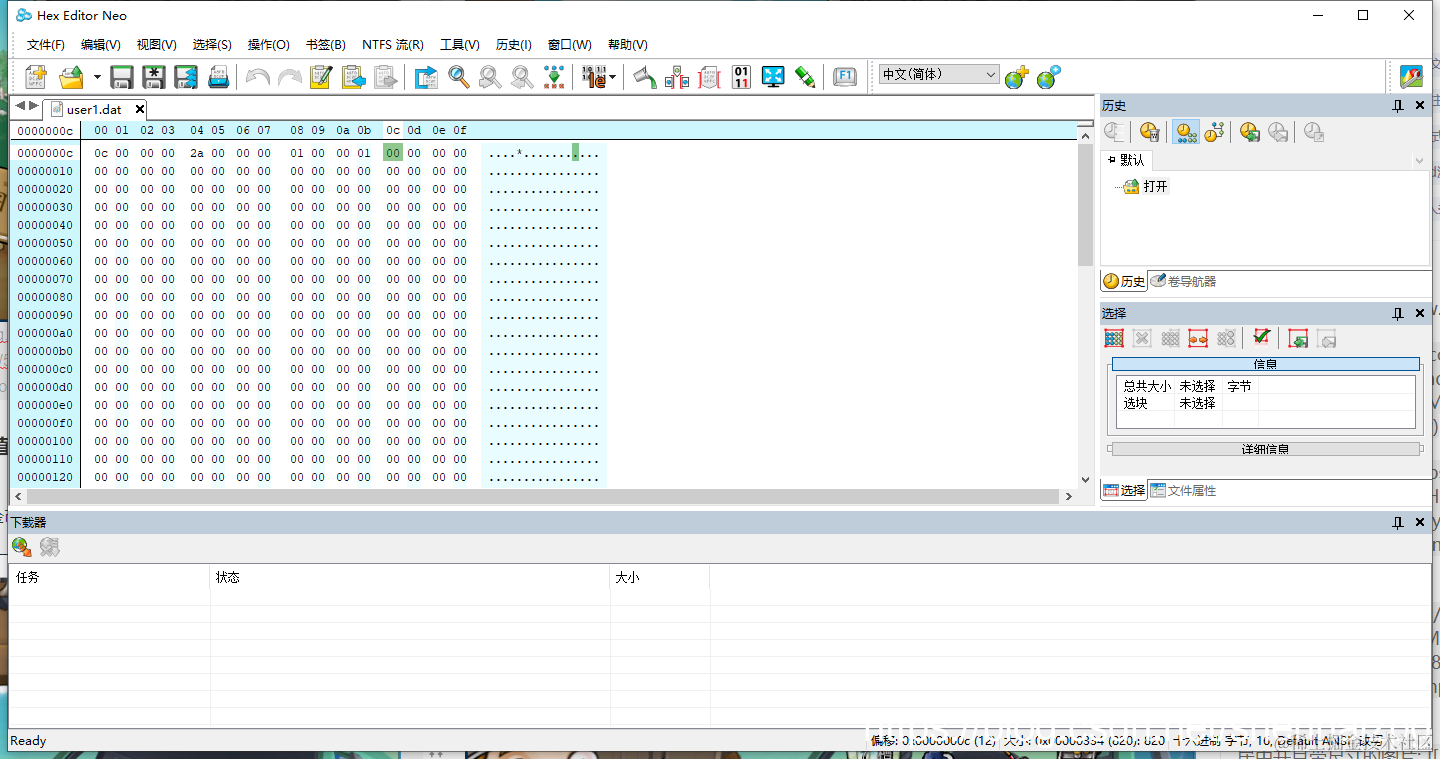The width and height of the screenshot is (1440, 759).
Task: Open the 选择(S) menu
Action: pyautogui.click(x=212, y=45)
